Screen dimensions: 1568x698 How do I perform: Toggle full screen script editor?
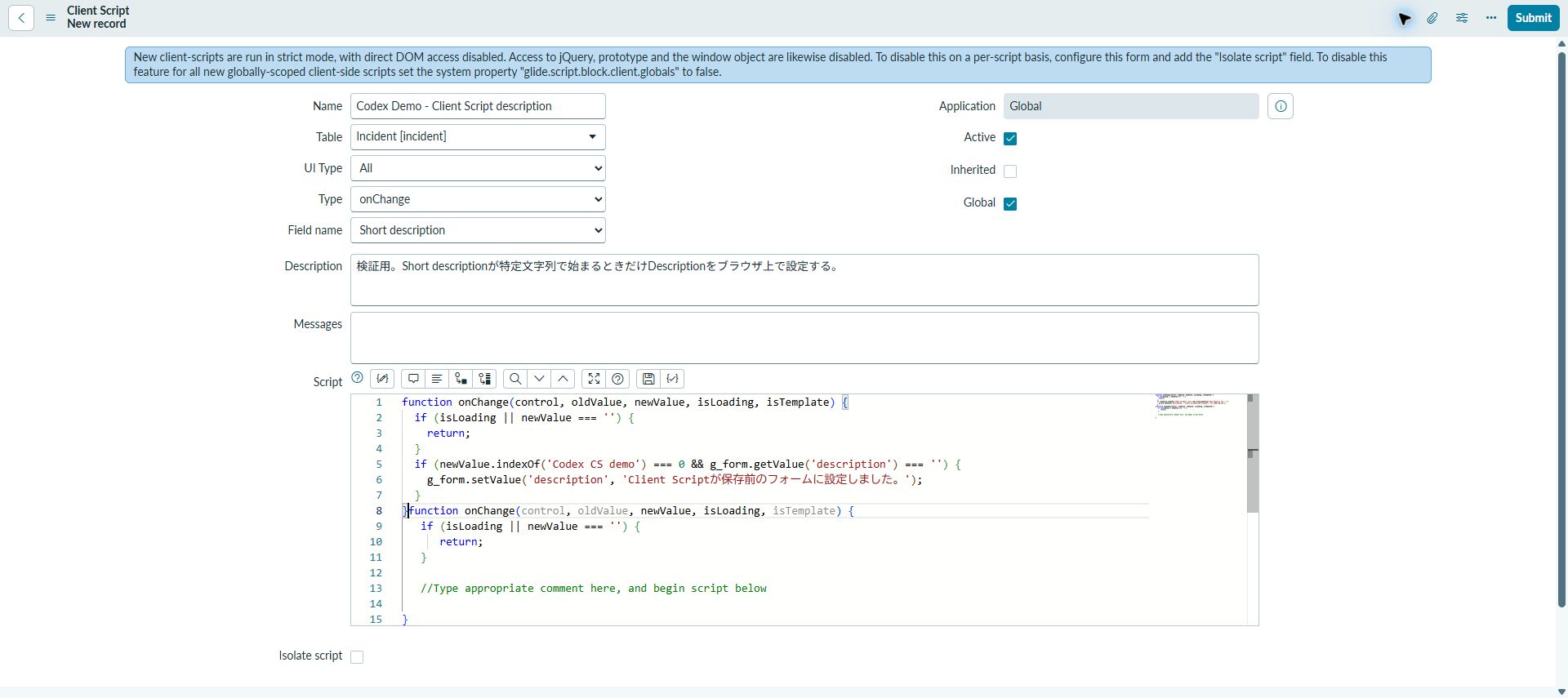[x=594, y=379]
